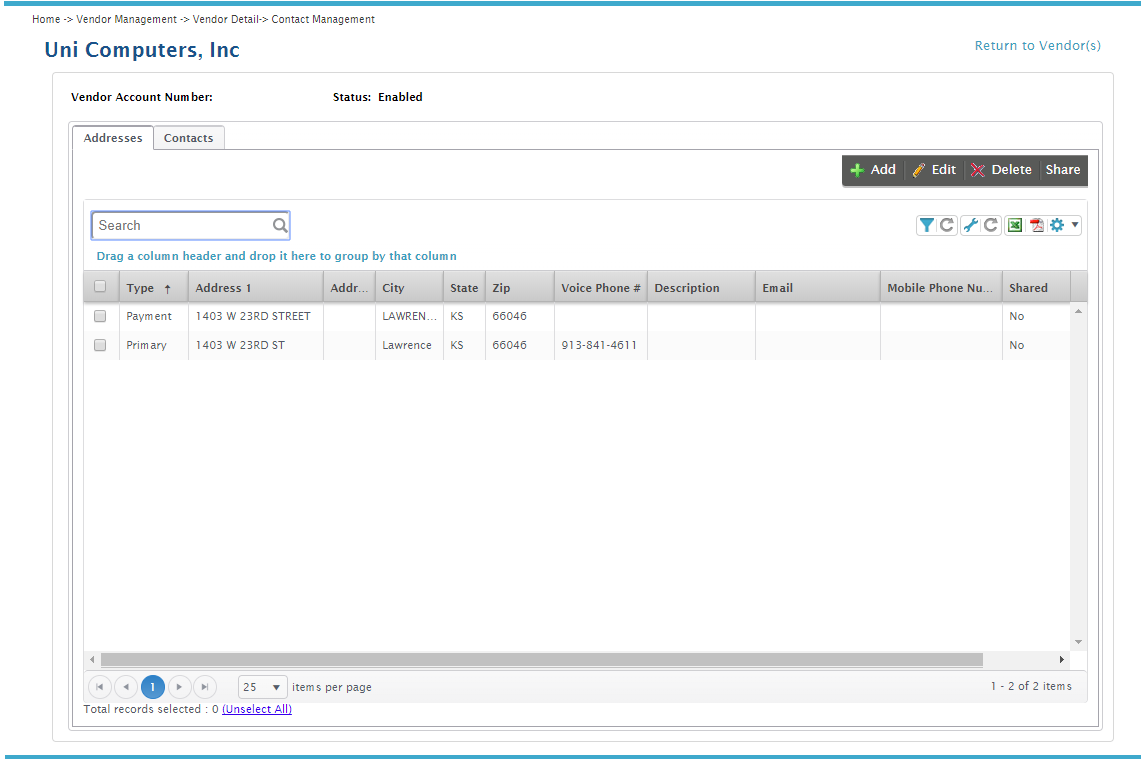Sort by the Mobile Phone Number column header
The width and height of the screenshot is (1141, 759).
941,287
